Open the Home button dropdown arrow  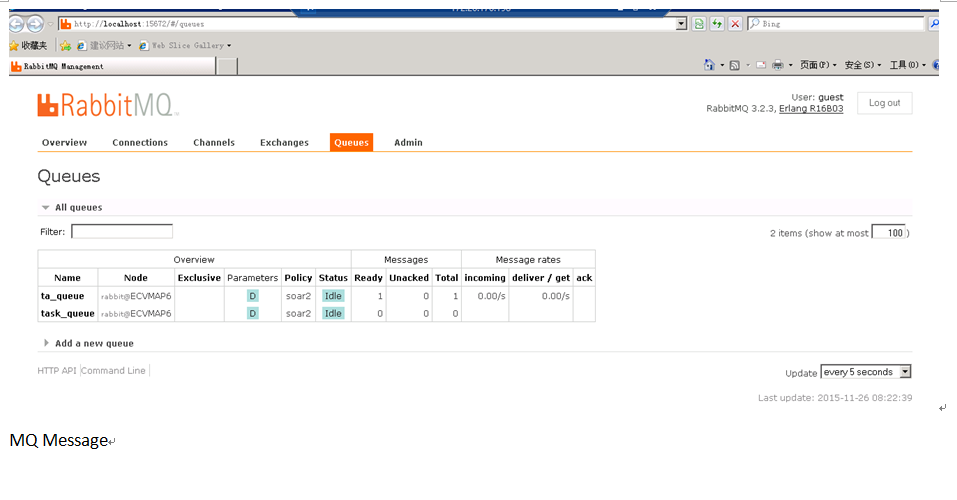point(722,65)
